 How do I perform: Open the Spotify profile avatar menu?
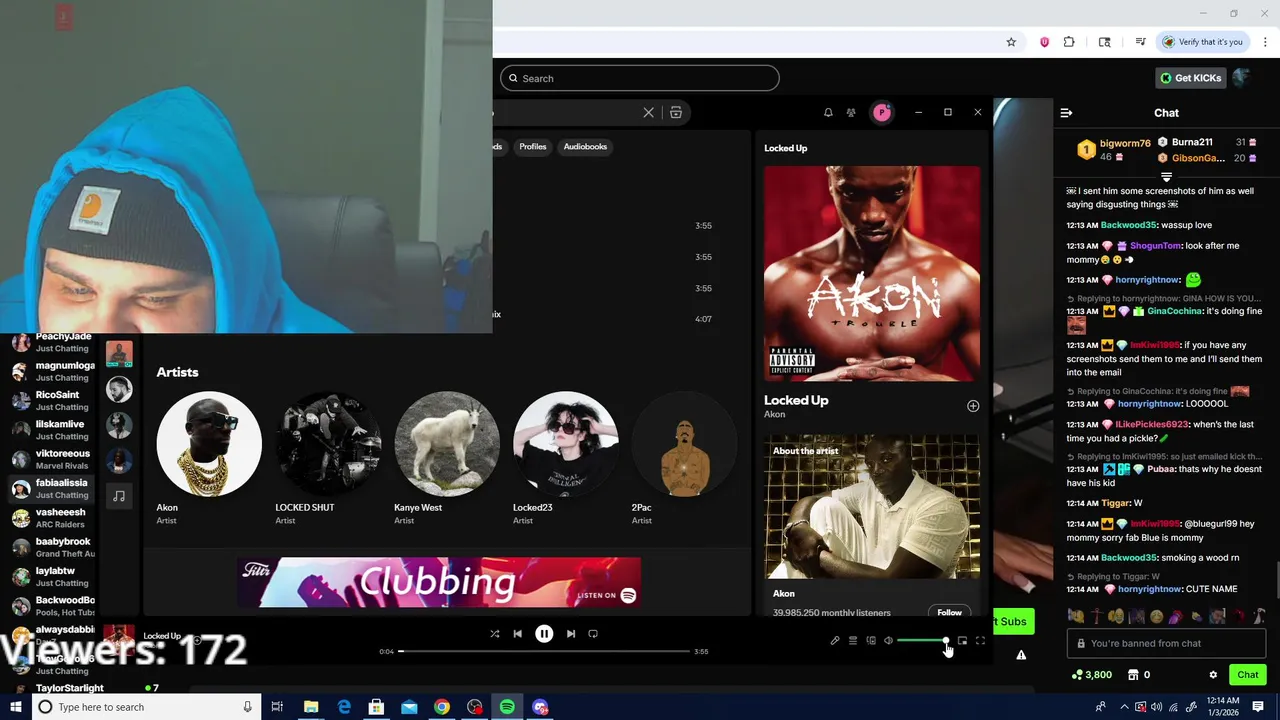(x=882, y=113)
